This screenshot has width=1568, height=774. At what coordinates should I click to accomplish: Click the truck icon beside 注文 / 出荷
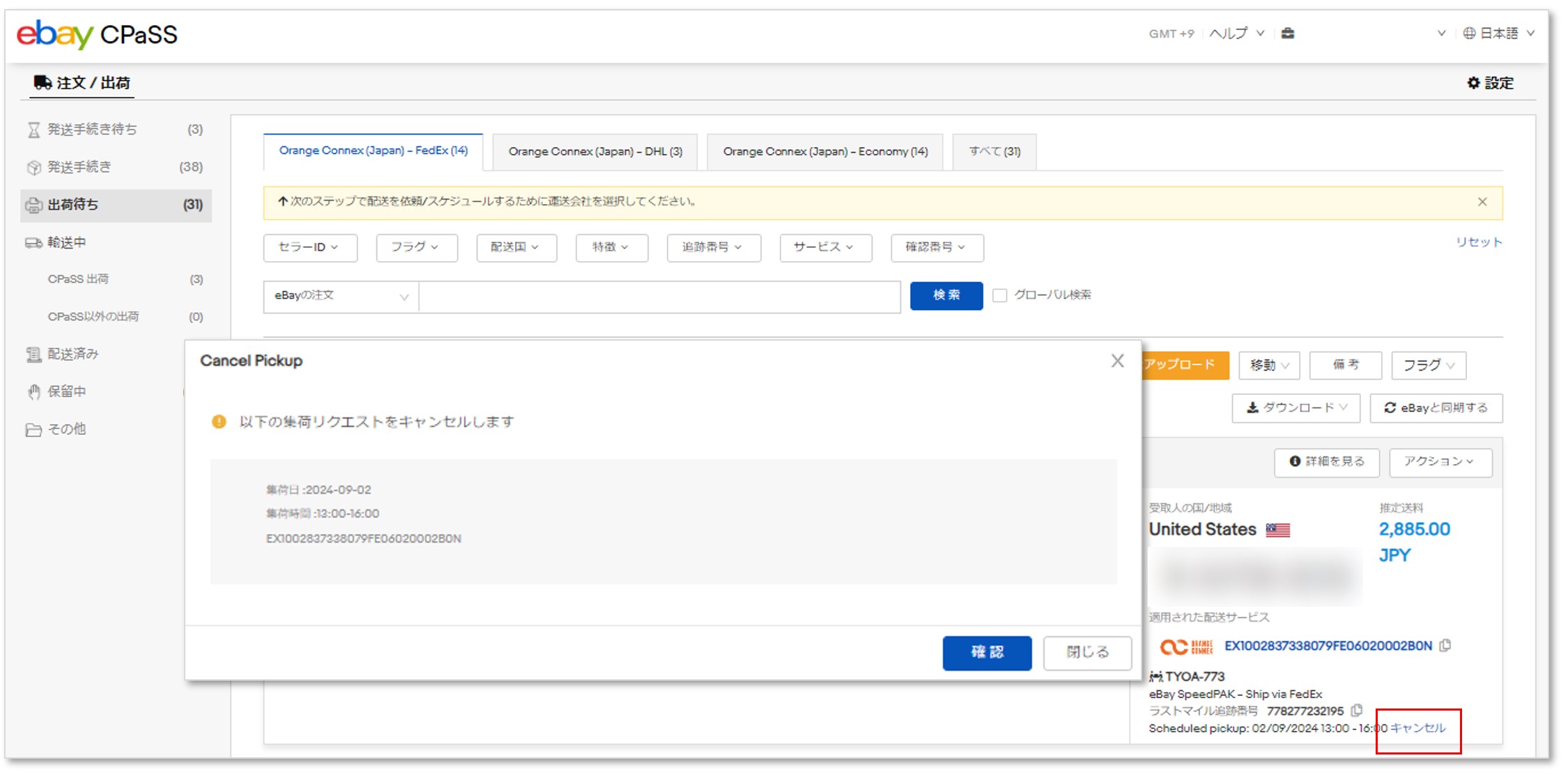43,83
